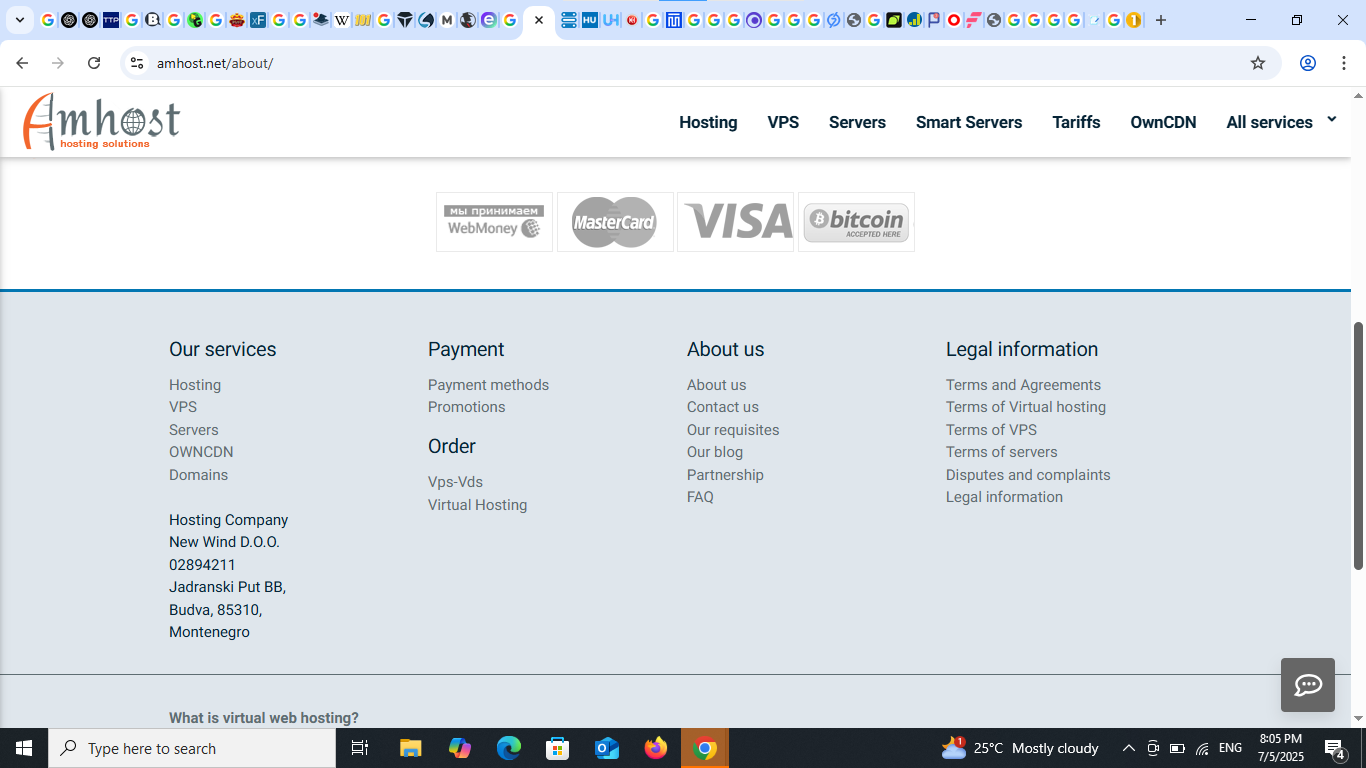Open the weather widget on taskbar
The height and width of the screenshot is (768, 1366).
[1020, 748]
